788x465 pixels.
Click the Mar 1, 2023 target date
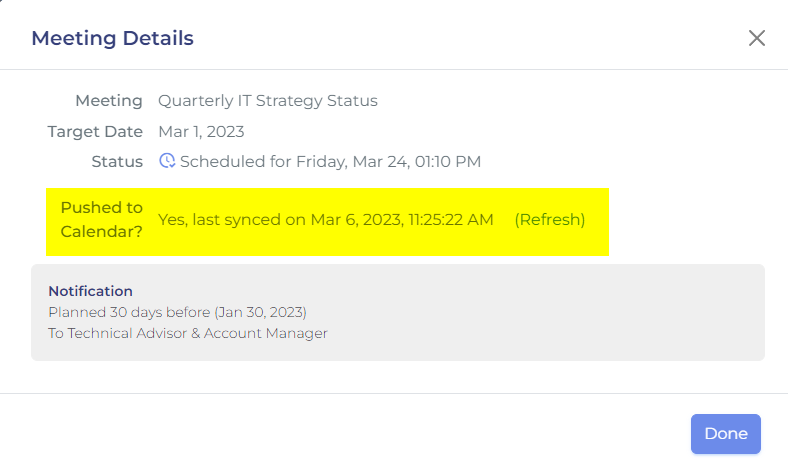201,132
